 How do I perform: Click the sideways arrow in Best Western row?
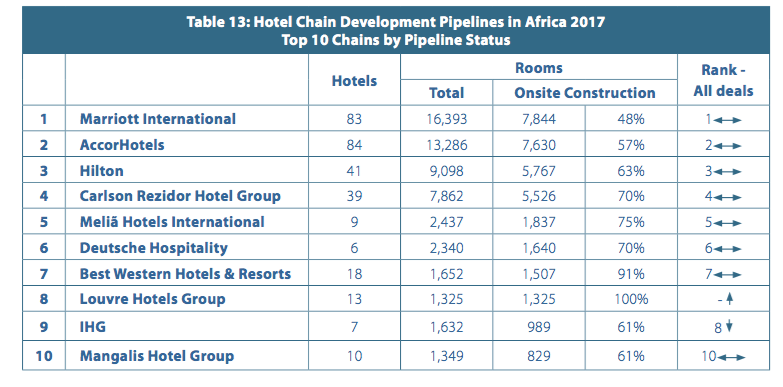coord(728,274)
